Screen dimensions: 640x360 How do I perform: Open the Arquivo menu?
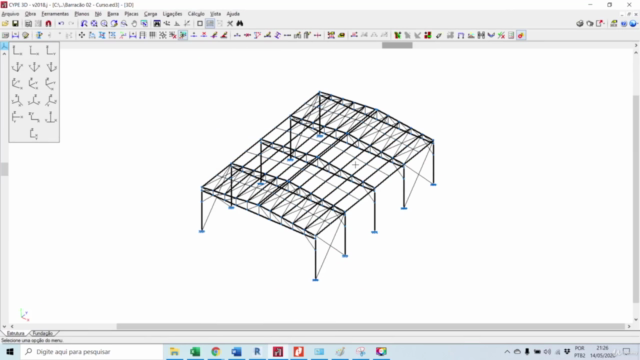[x=10, y=14]
